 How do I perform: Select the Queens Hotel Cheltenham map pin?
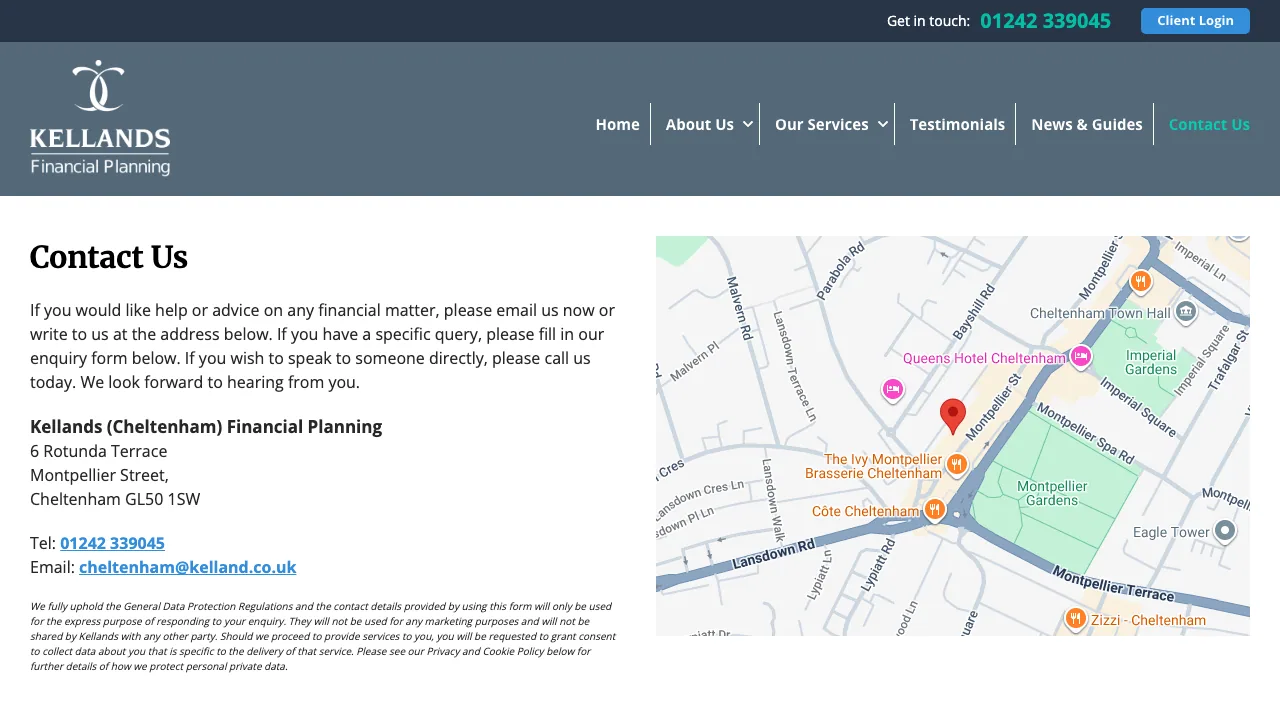click(1080, 357)
